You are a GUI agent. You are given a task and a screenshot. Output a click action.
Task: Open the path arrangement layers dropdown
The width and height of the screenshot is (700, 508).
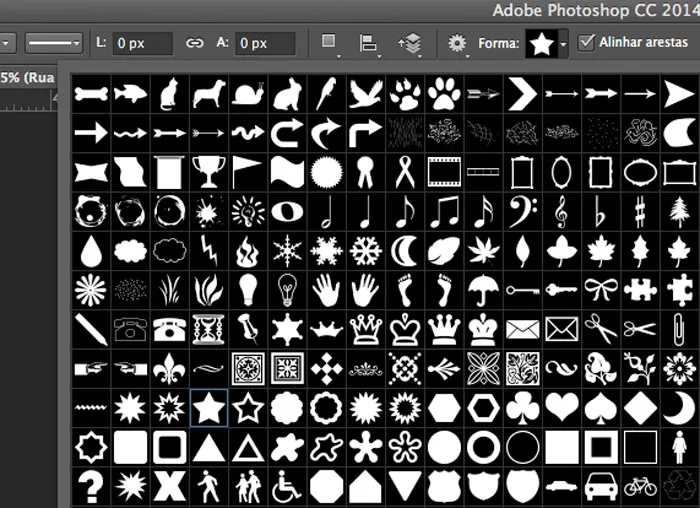coord(410,44)
